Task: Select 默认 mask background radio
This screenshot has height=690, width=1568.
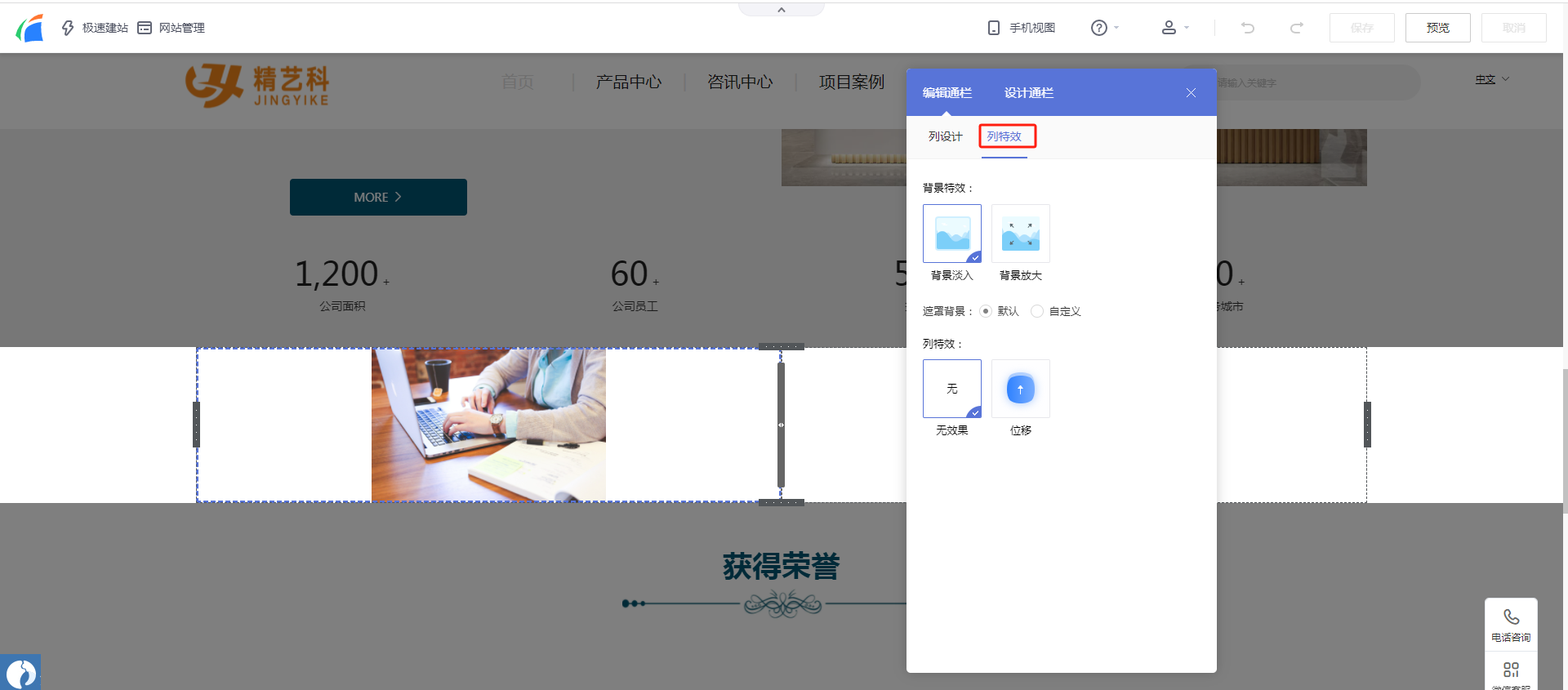Action: coord(986,311)
